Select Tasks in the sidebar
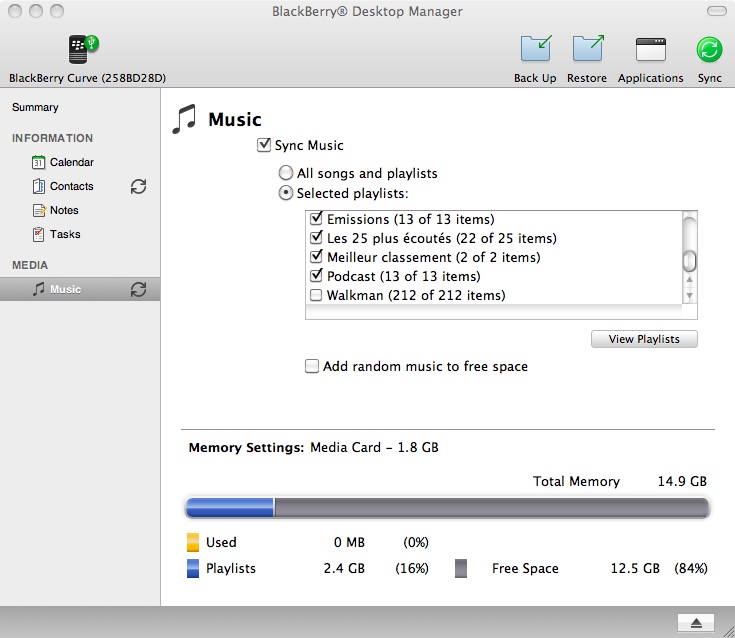This screenshot has height=638, width=735. coord(65,234)
